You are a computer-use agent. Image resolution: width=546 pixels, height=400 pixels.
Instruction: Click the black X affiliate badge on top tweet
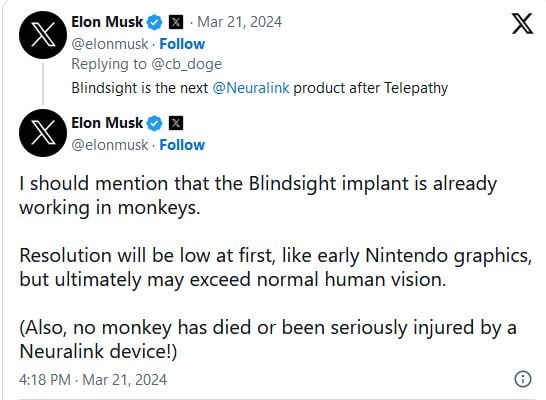176,23
